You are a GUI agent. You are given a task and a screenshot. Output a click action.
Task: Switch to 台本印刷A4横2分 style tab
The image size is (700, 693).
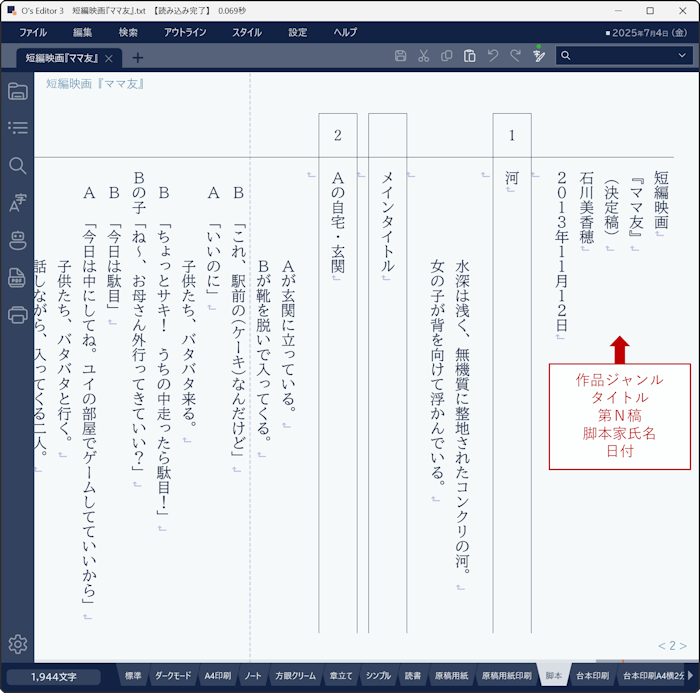tap(653, 676)
